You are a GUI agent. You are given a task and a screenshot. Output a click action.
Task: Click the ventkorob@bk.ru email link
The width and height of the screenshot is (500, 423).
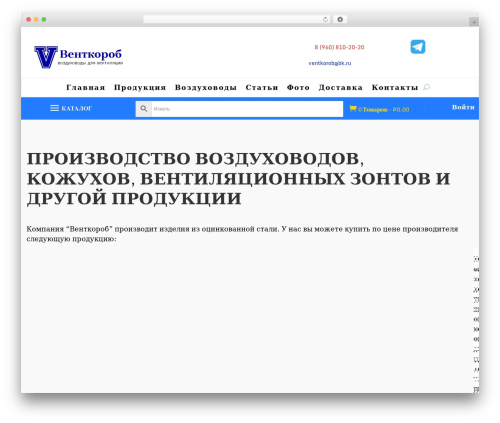coord(330,63)
